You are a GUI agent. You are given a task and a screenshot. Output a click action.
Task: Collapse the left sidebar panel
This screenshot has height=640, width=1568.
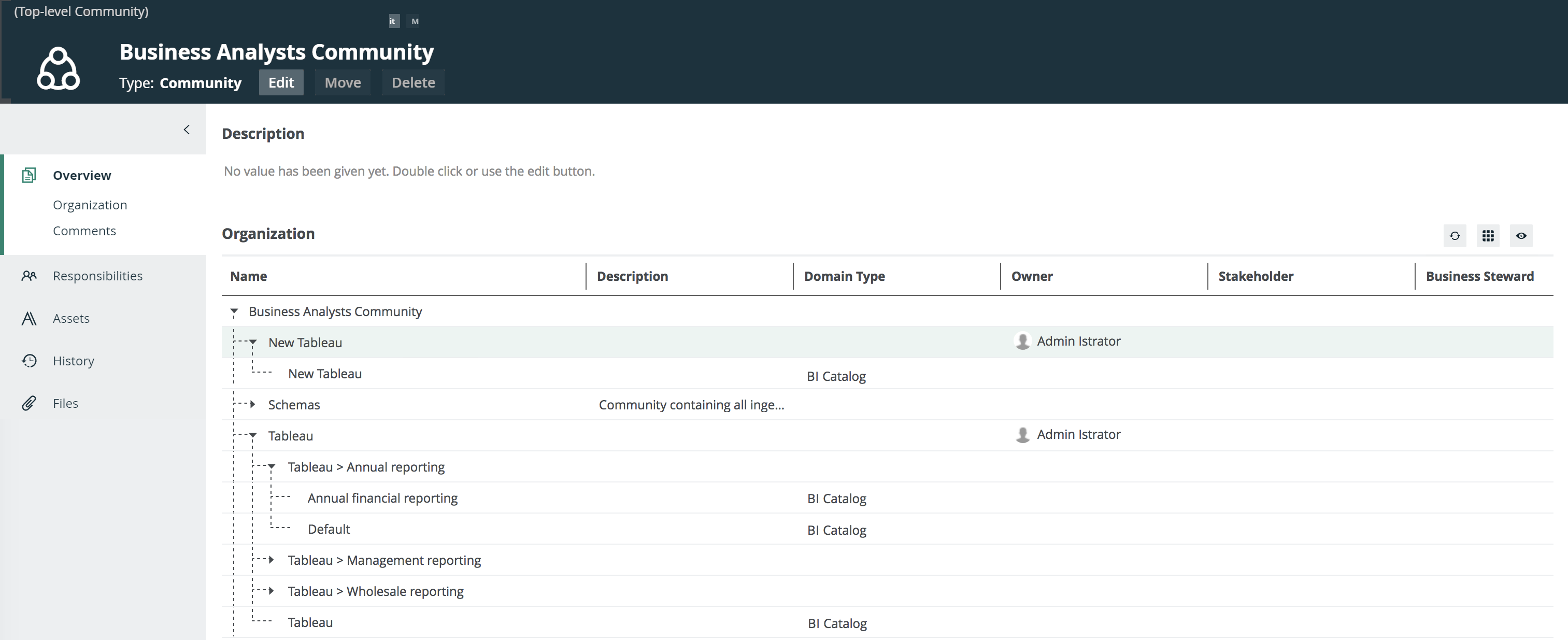click(x=187, y=130)
